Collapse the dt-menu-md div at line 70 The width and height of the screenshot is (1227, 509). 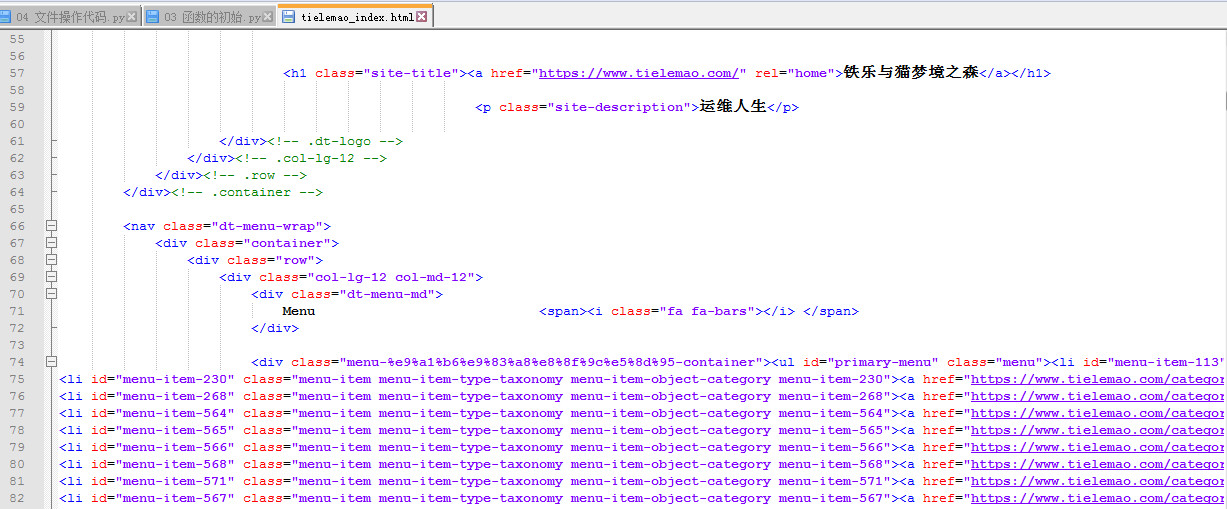51,294
